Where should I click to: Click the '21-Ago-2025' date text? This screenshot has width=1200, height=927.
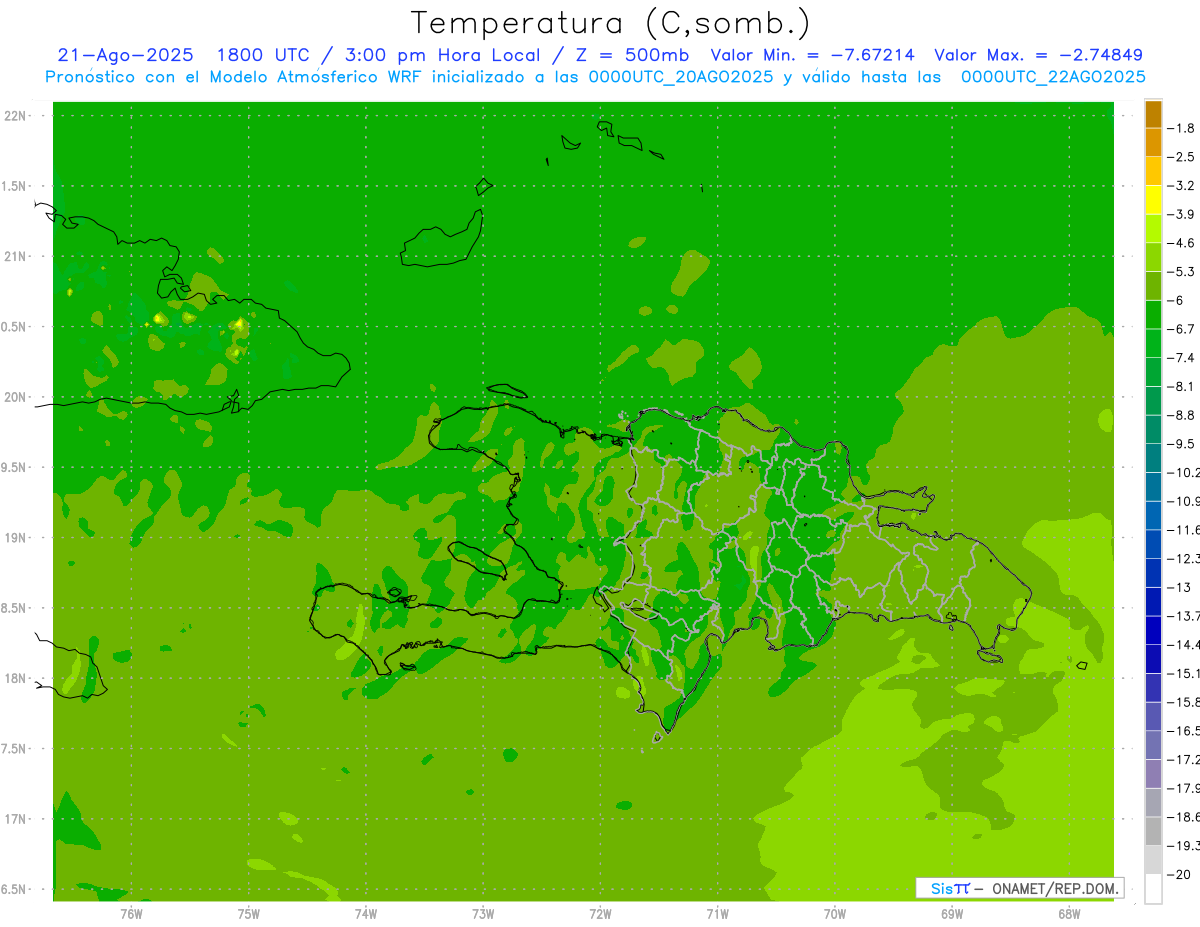point(126,55)
